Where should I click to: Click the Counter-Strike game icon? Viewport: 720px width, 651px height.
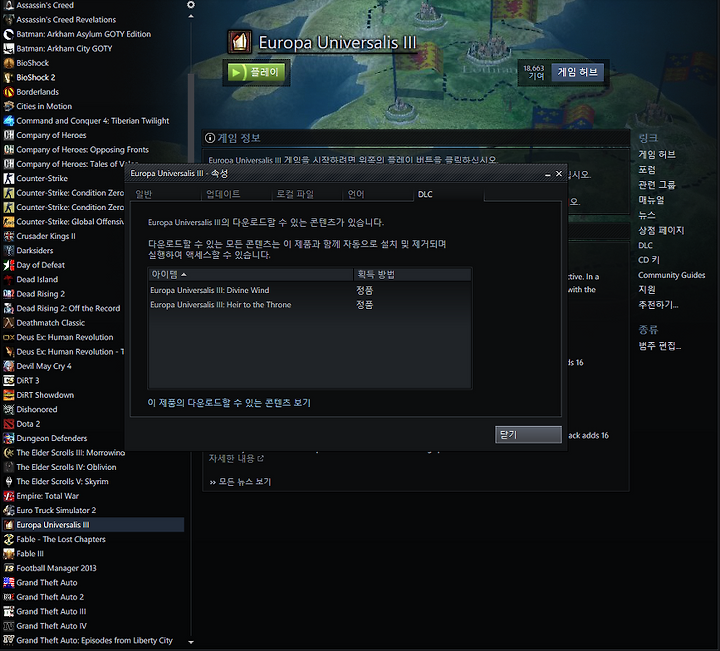[8, 178]
